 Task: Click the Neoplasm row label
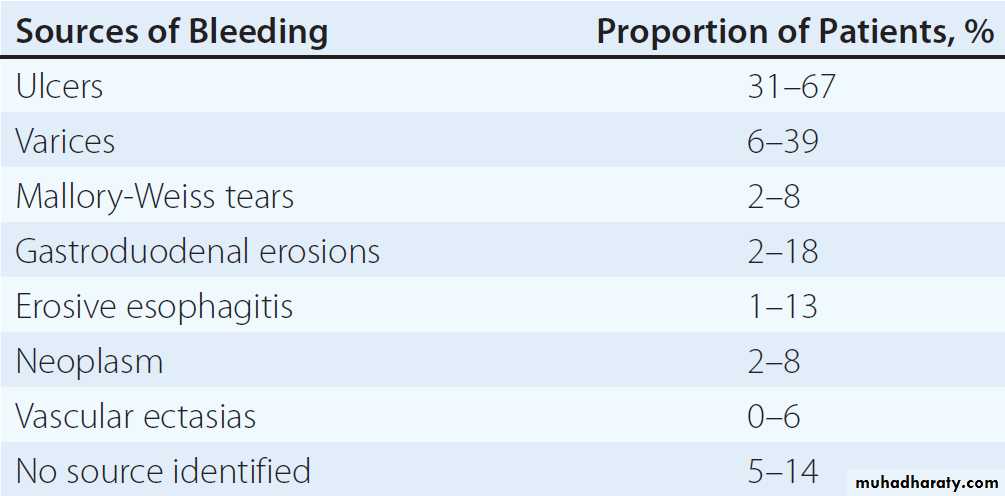click(89, 361)
